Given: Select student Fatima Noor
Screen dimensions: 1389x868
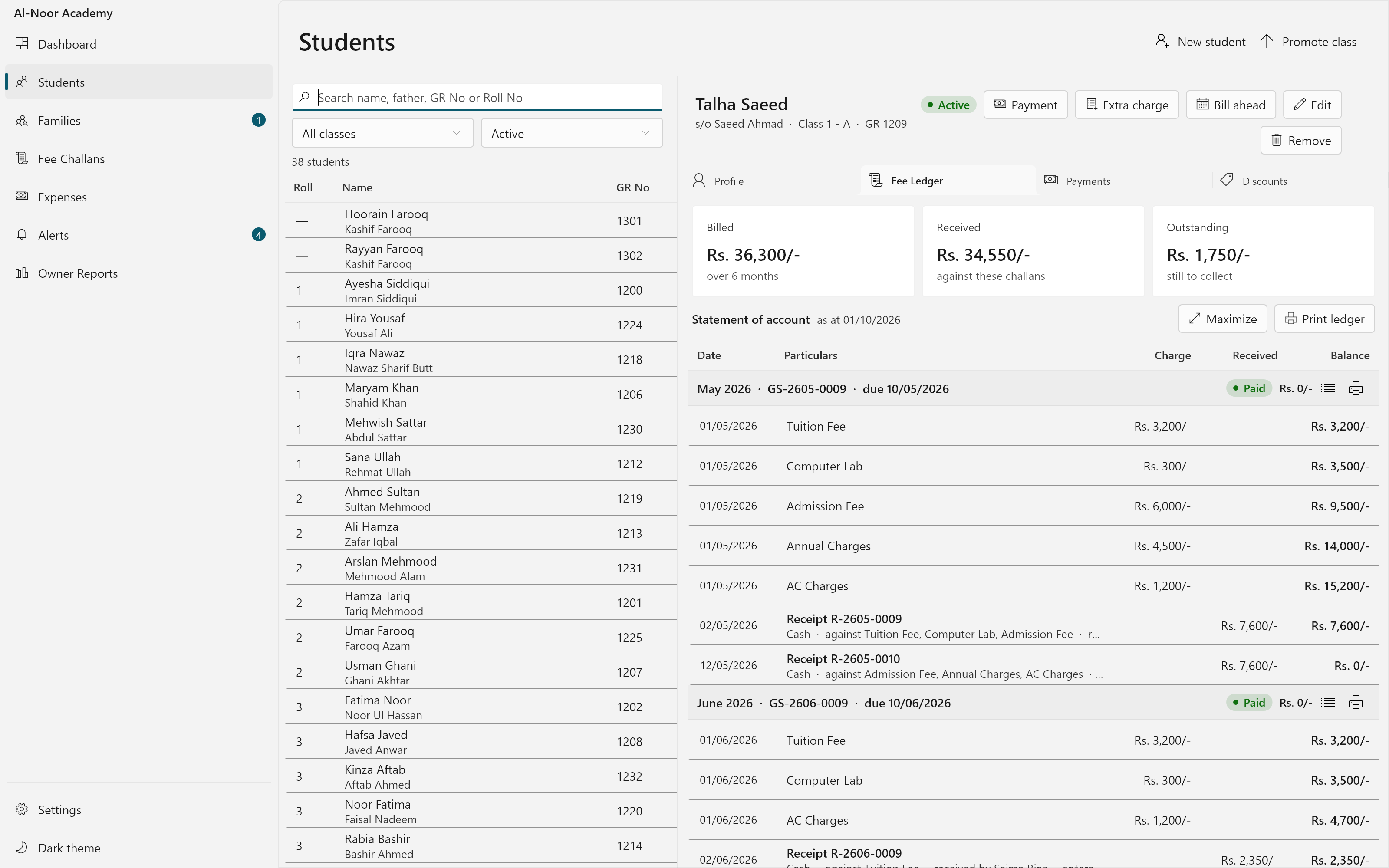Looking at the screenshot, I should tap(481, 707).
